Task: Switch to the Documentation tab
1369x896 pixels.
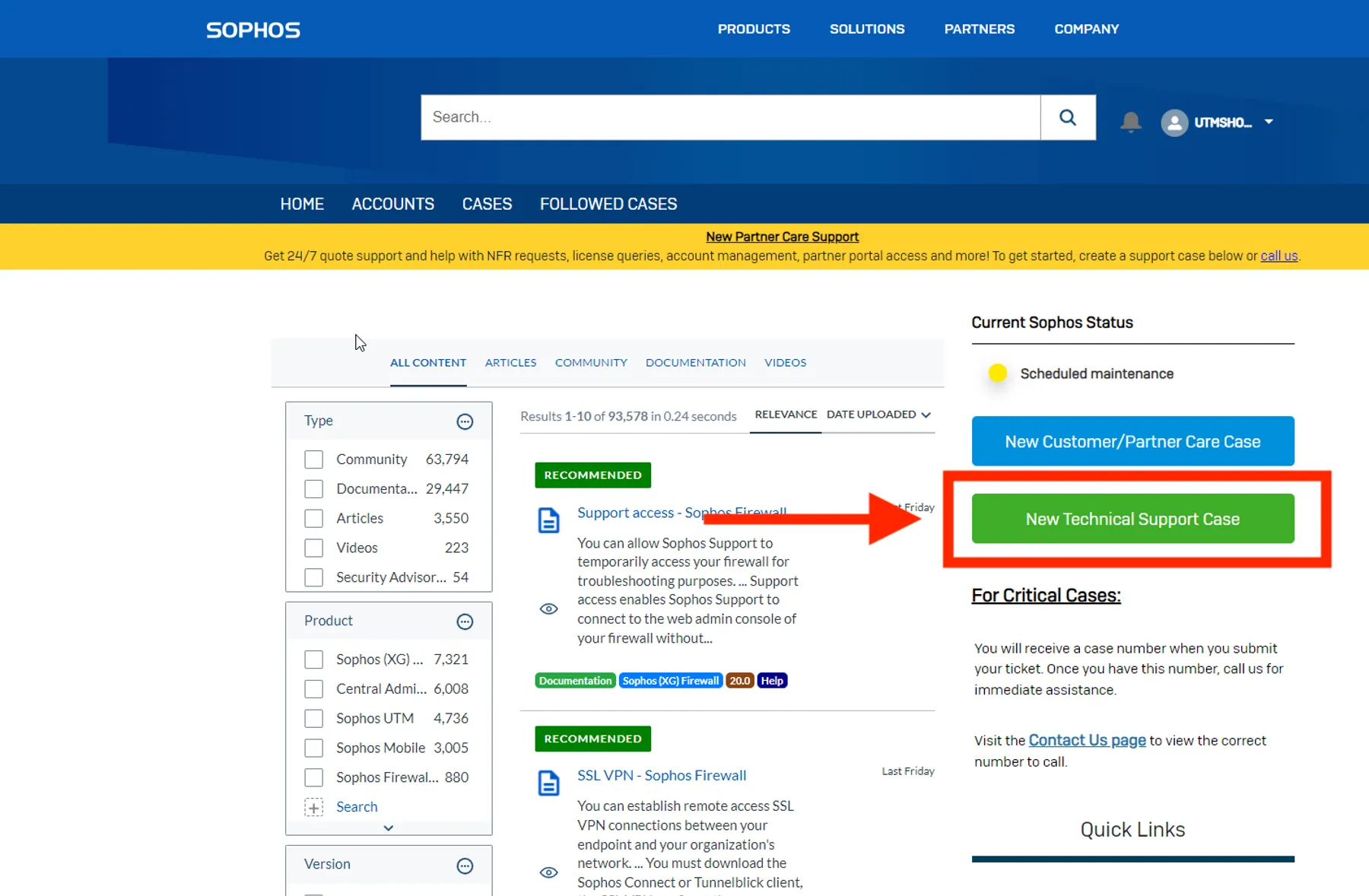Action: (695, 363)
